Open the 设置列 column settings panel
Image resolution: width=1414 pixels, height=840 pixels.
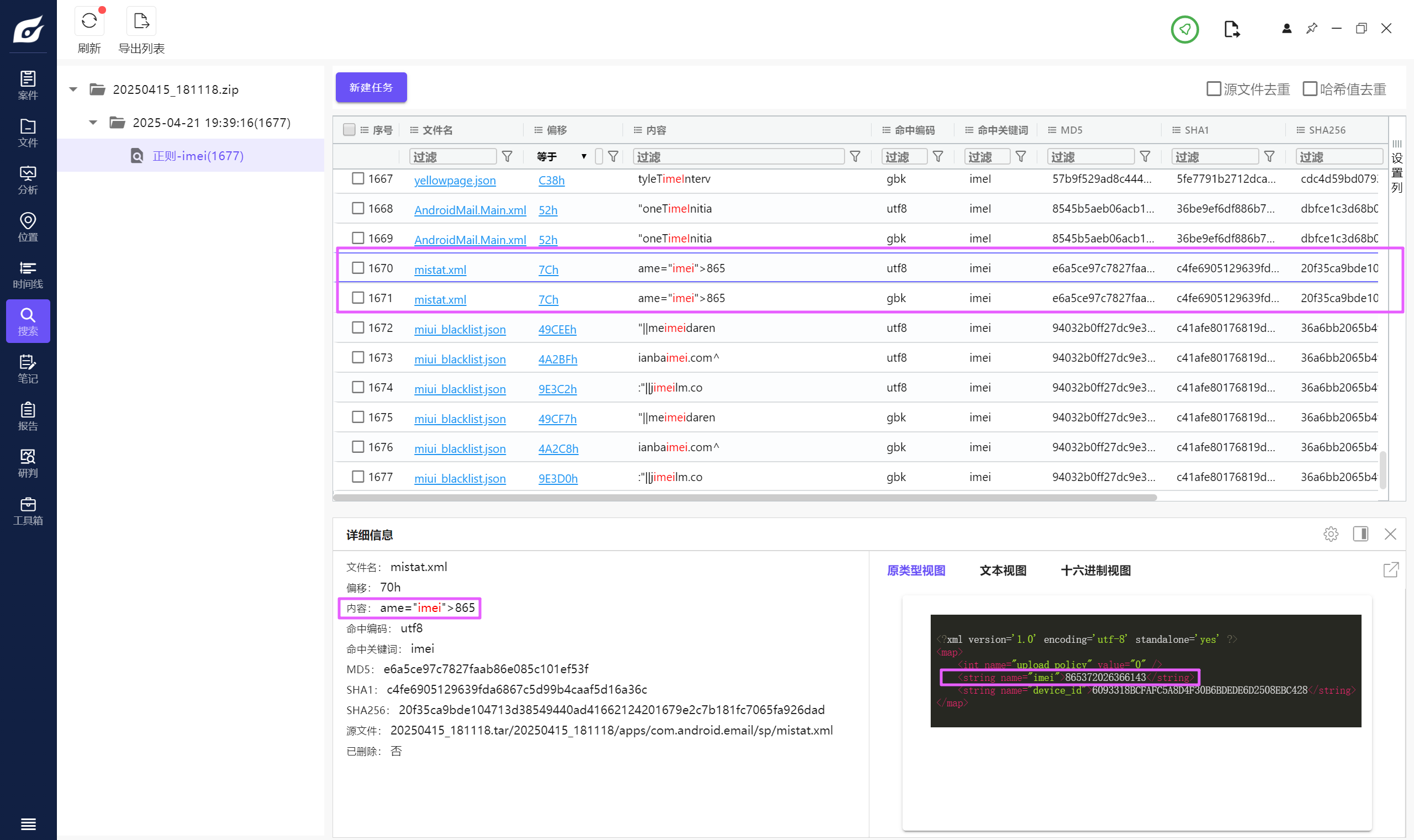coord(1396,166)
